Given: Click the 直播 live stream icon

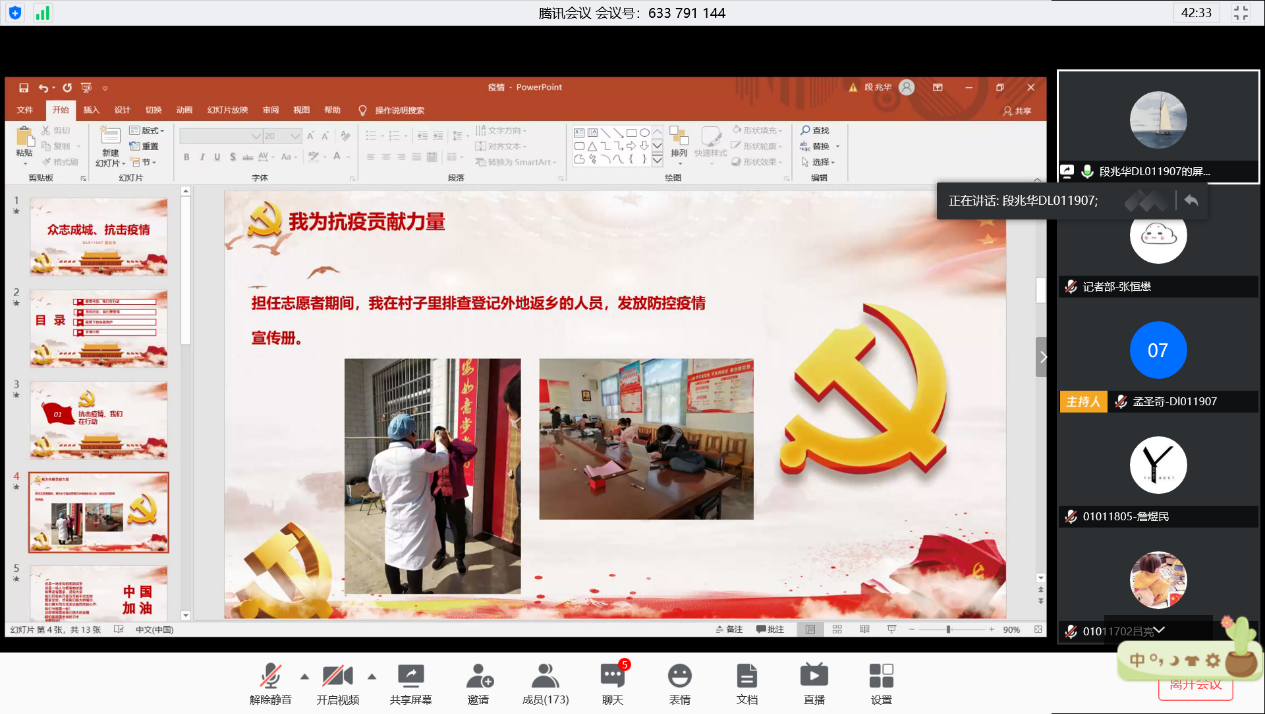Looking at the screenshot, I should click(x=814, y=683).
